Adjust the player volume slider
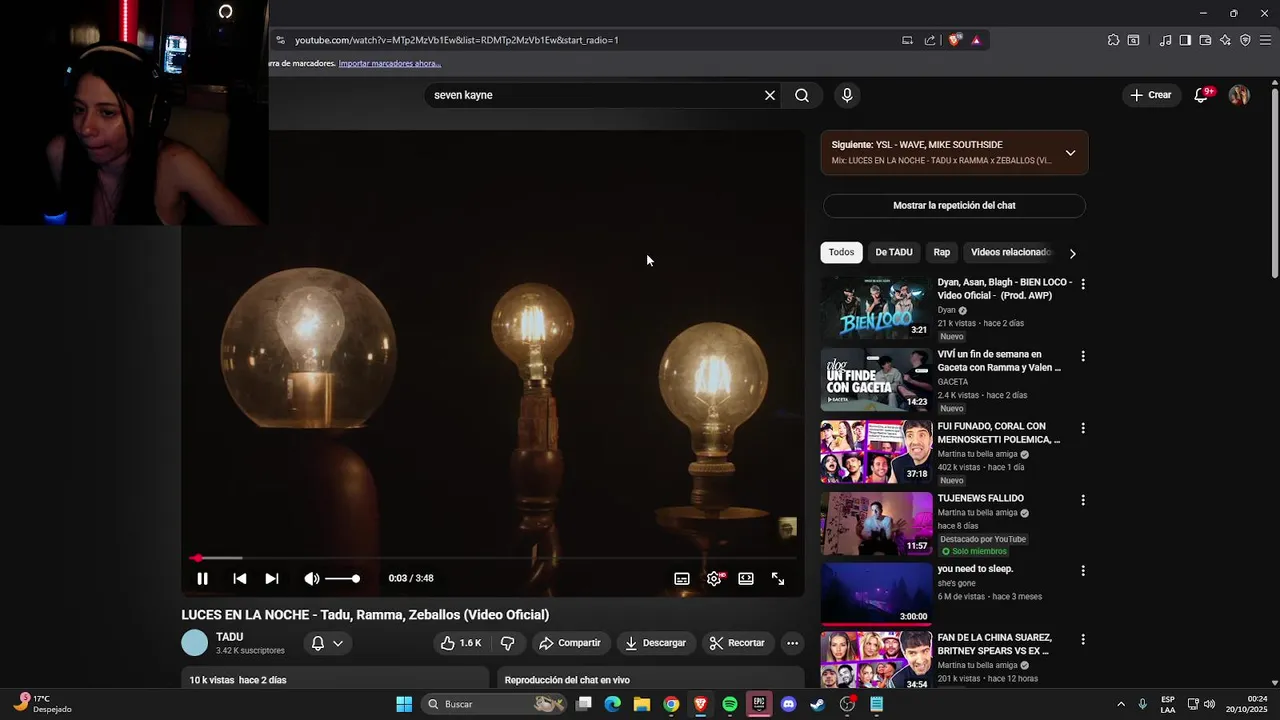This screenshot has height=720, width=1280. click(x=342, y=578)
